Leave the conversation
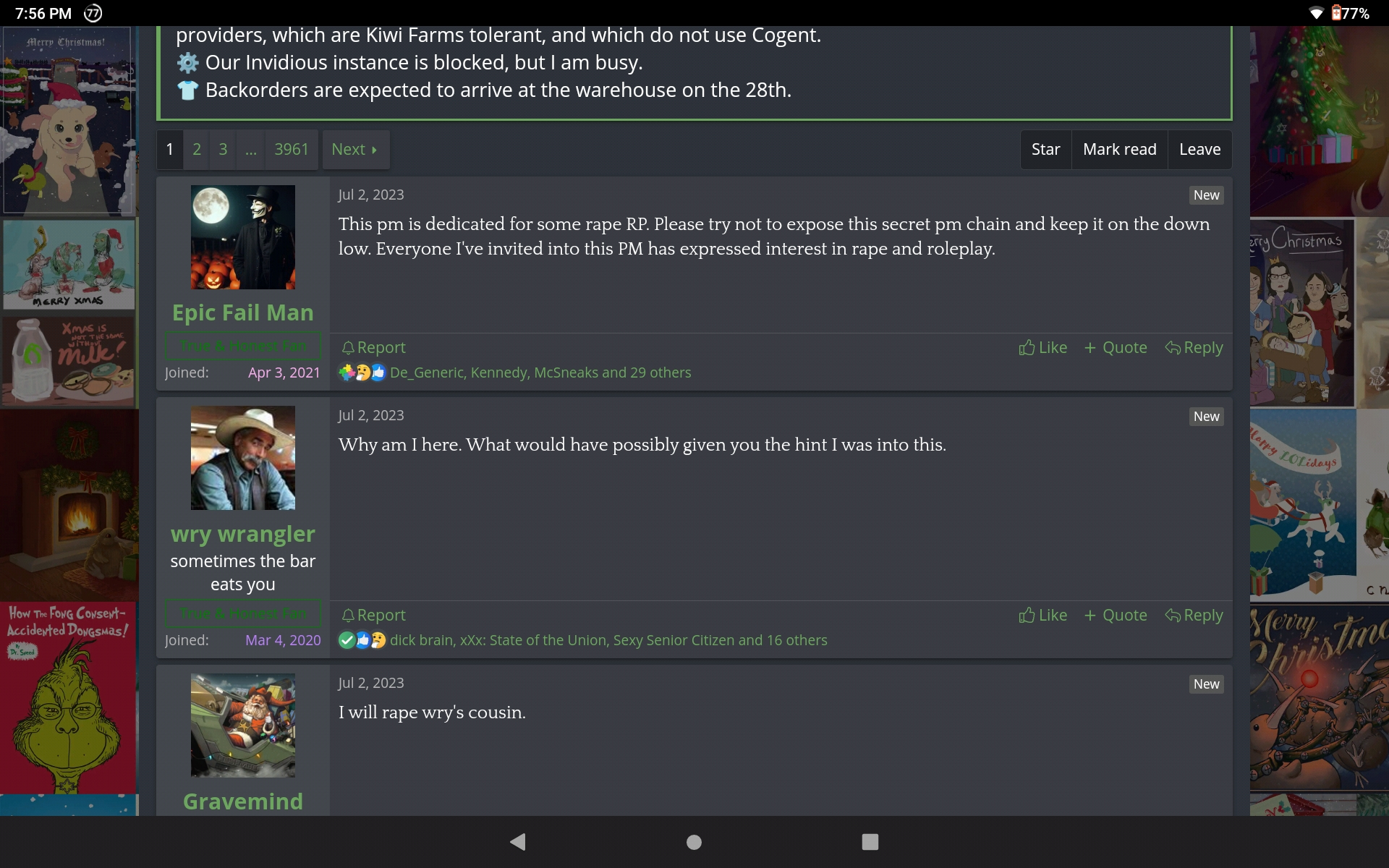Screen dimensions: 1389x868 [1199, 150]
